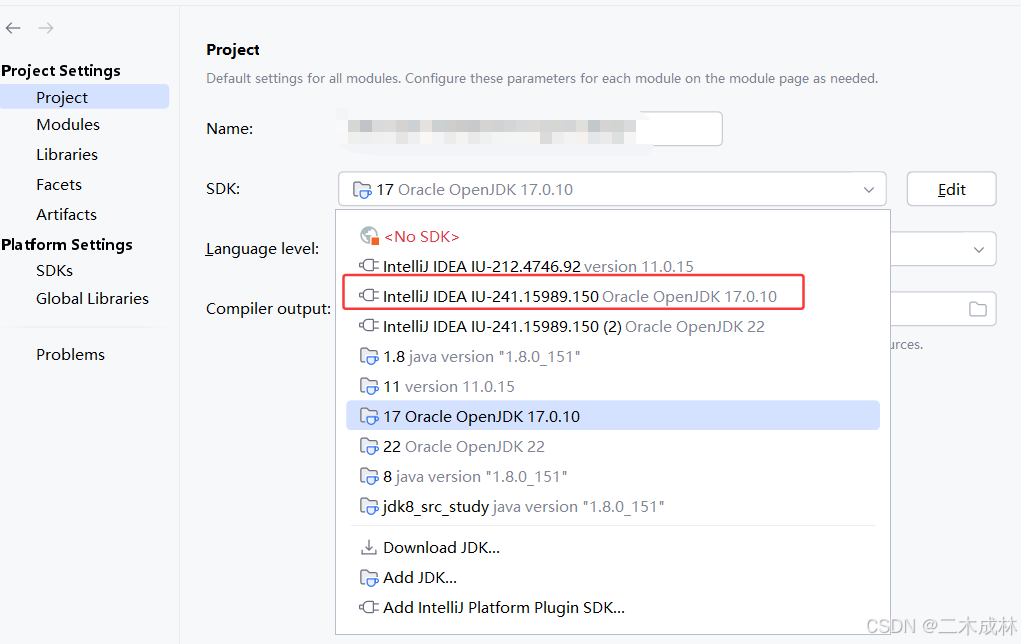Click the project Name input field
The image size is (1021, 644).
tap(530, 129)
